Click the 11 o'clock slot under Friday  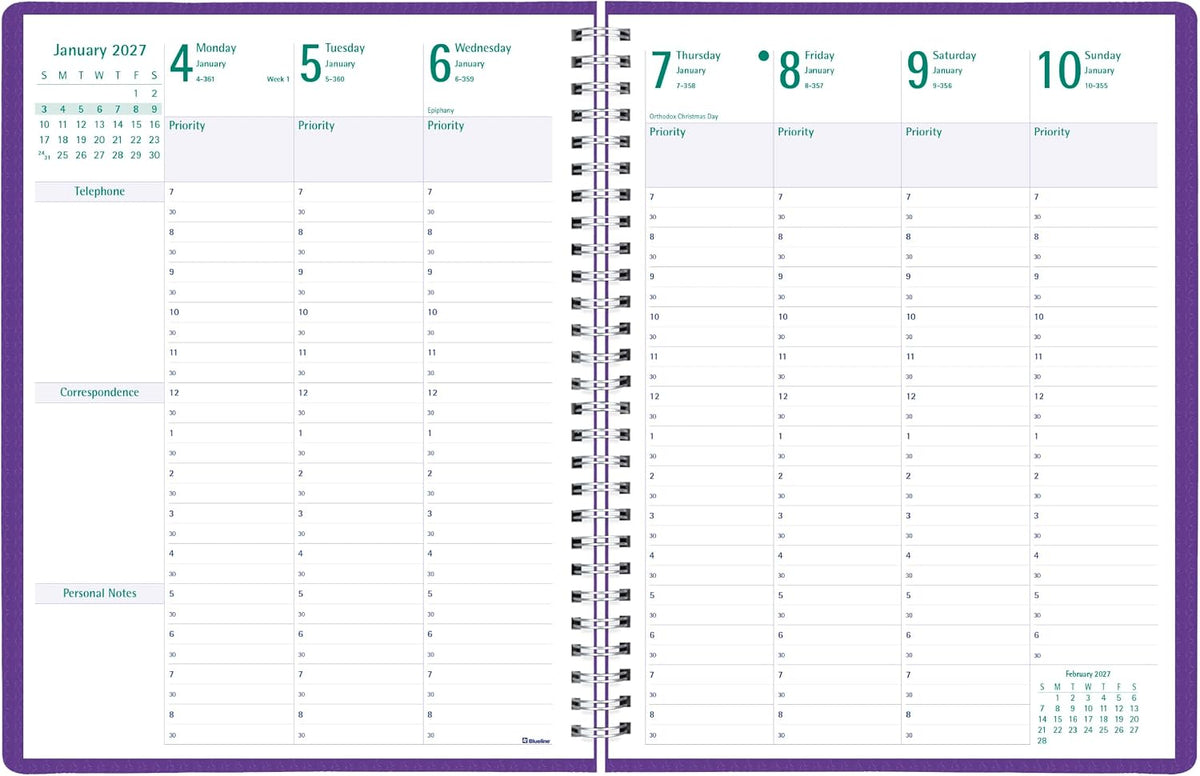pos(837,356)
